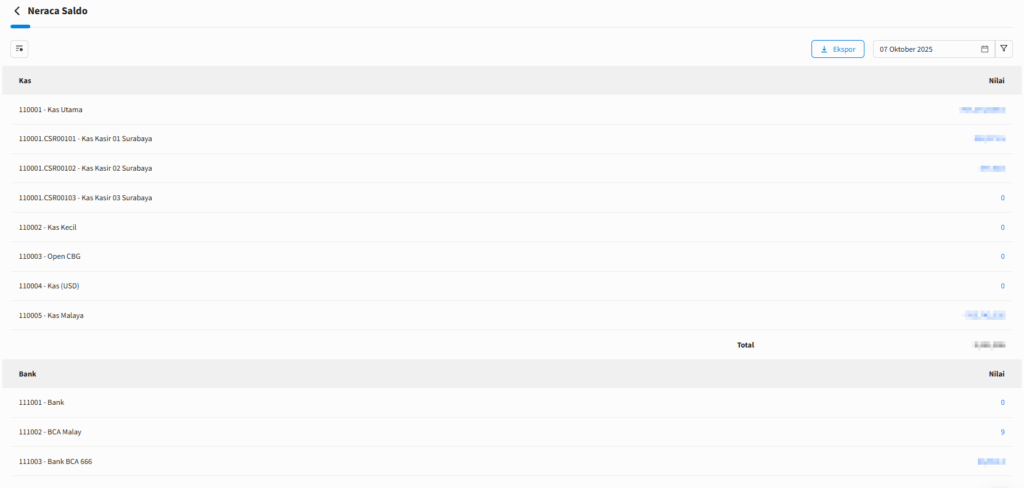The image size is (1024, 488).
Task: Open the Kas Kecil balance value
Action: pyautogui.click(x=1002, y=227)
